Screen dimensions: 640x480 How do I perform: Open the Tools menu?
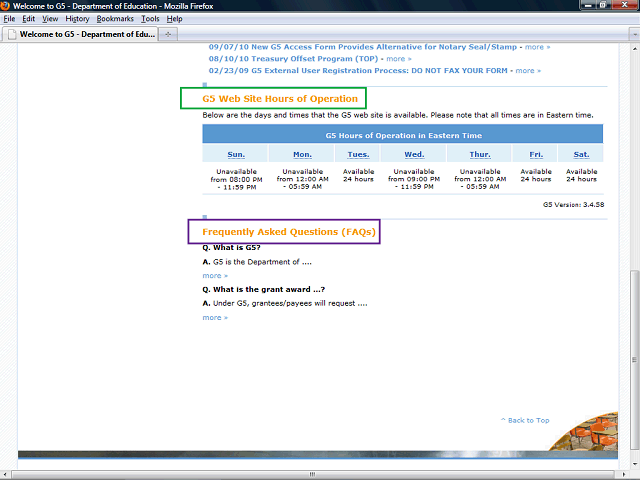pos(150,19)
